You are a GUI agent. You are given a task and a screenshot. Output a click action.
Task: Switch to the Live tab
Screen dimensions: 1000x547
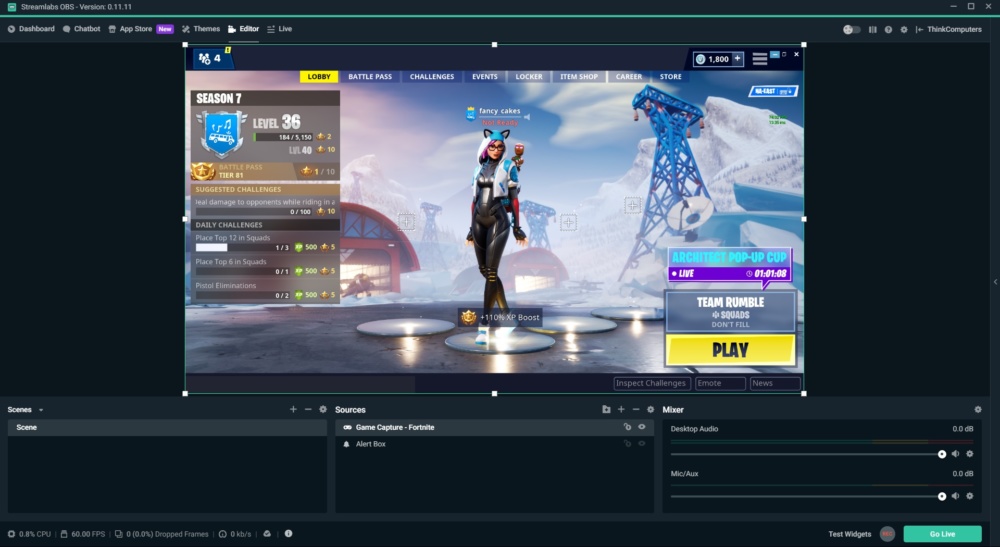[x=279, y=29]
